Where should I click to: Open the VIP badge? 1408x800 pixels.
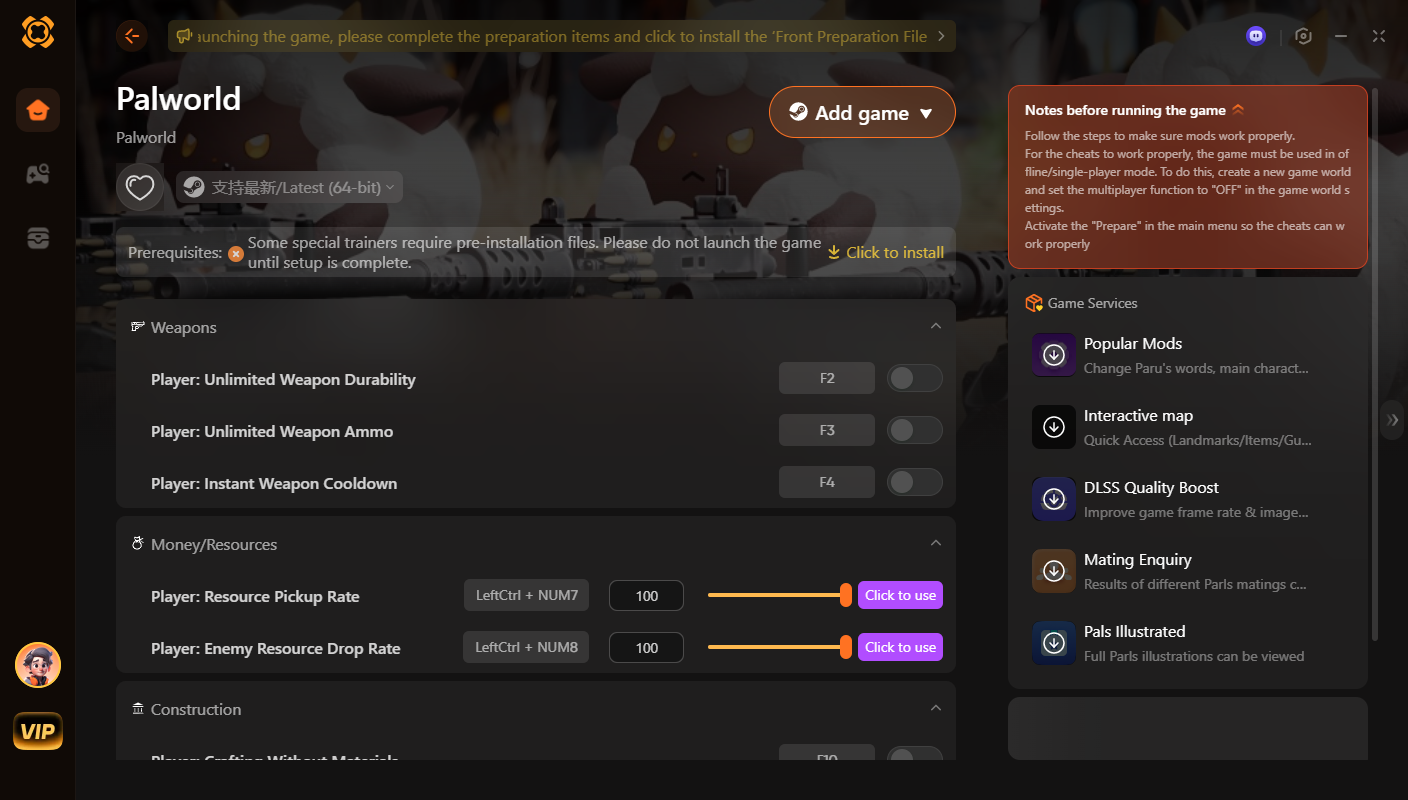pyautogui.click(x=38, y=731)
